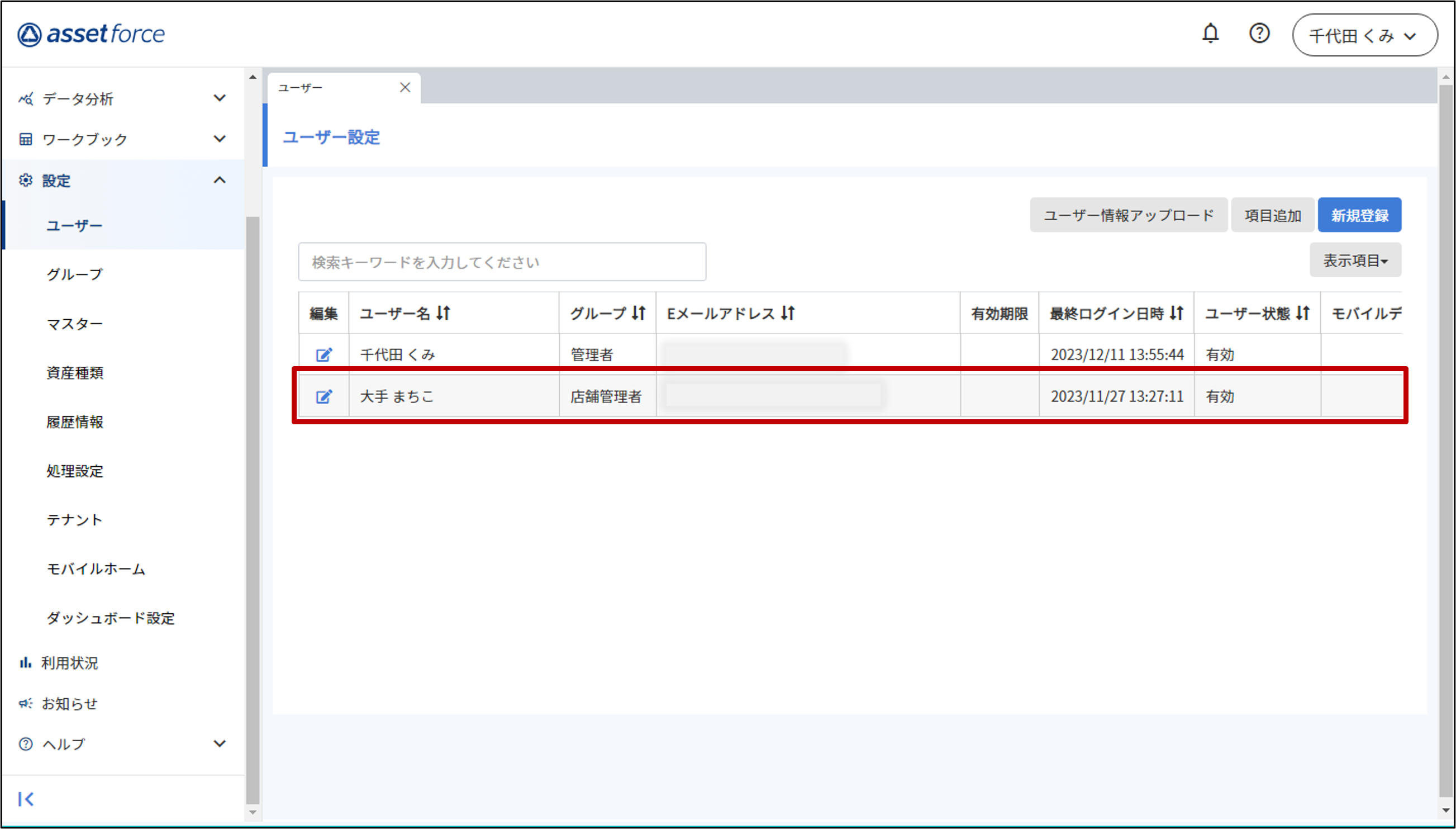Open the 千代田くみ account dropdown
This screenshot has width=1456, height=829.
(1365, 35)
